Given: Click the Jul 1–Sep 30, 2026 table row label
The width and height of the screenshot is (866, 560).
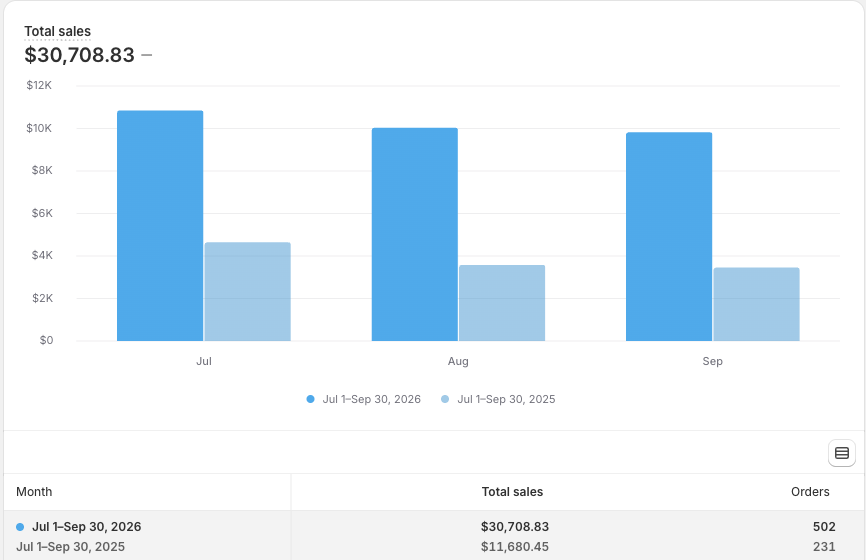Looking at the screenshot, I should [x=87, y=527].
